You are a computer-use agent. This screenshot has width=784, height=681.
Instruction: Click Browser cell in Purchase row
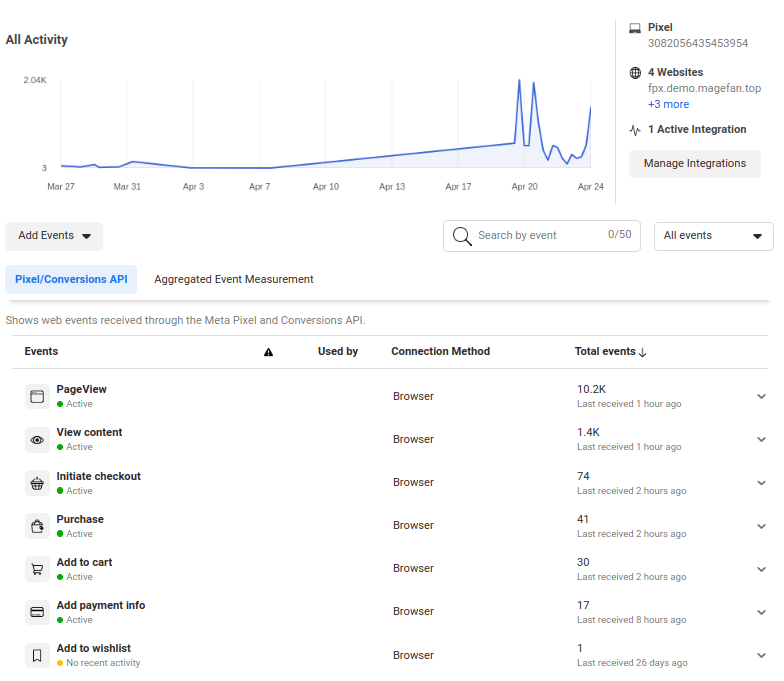(x=414, y=526)
